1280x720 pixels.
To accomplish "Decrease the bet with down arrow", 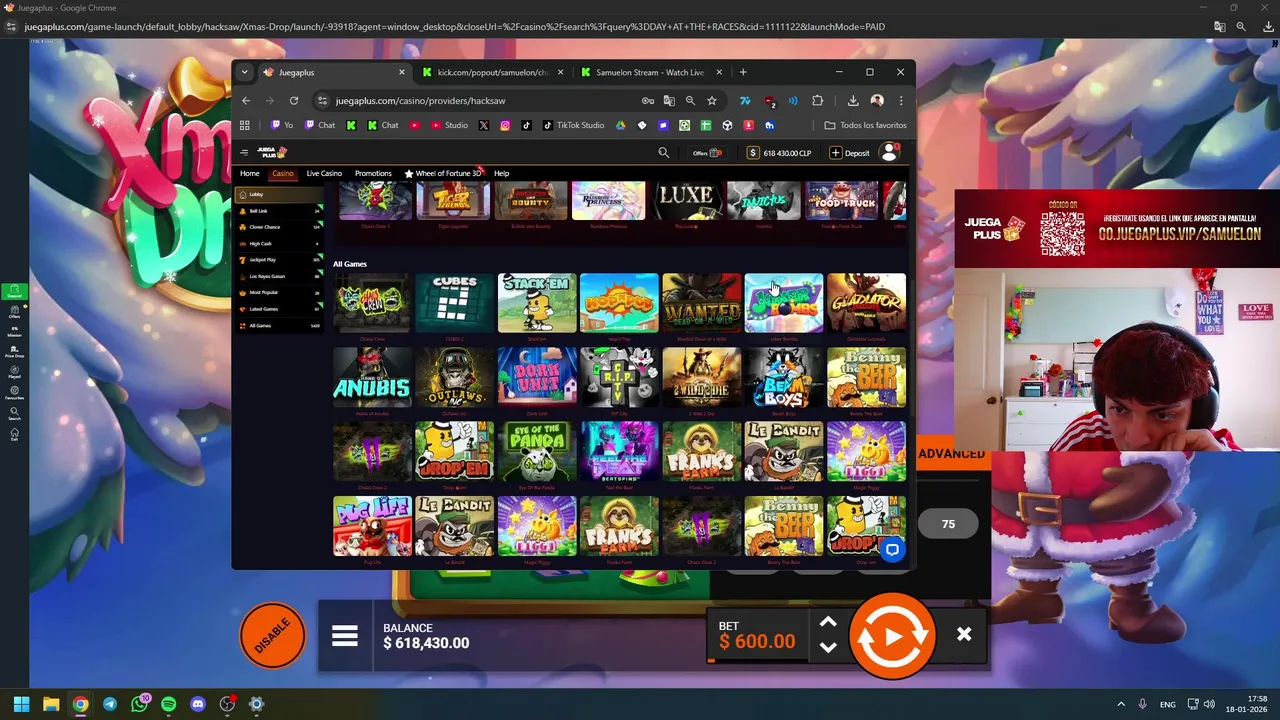I will [x=828, y=648].
